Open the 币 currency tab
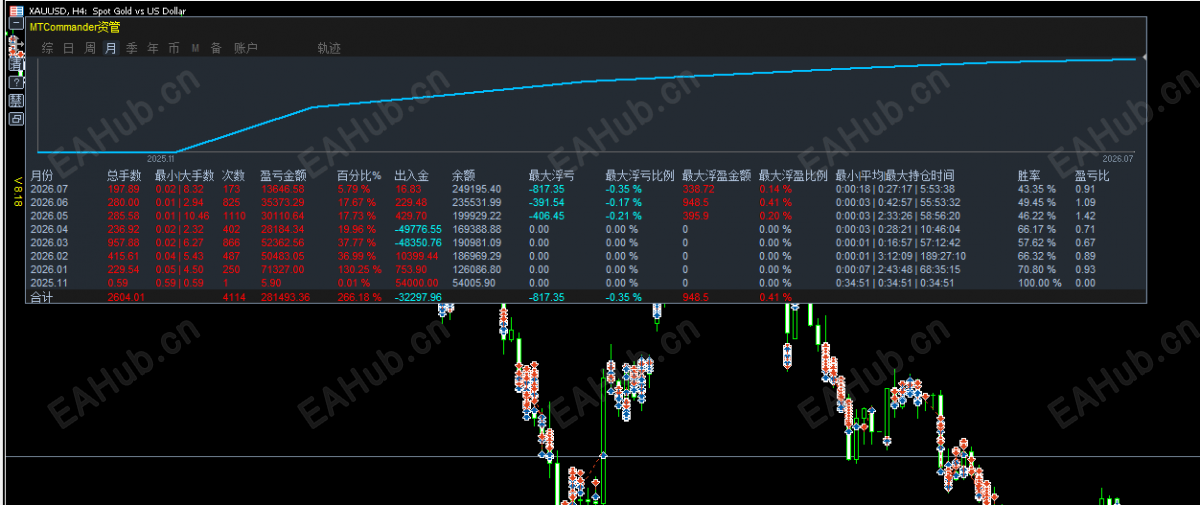This screenshot has width=1200, height=505. pos(174,48)
